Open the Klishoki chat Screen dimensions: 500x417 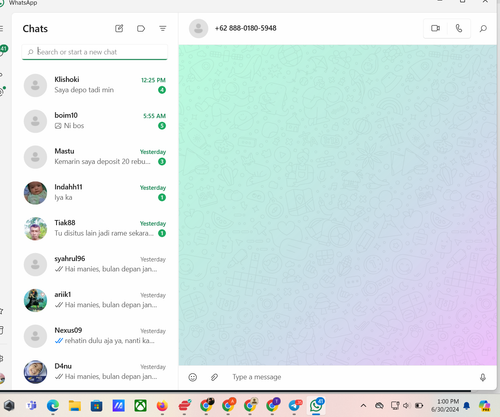click(x=95, y=85)
